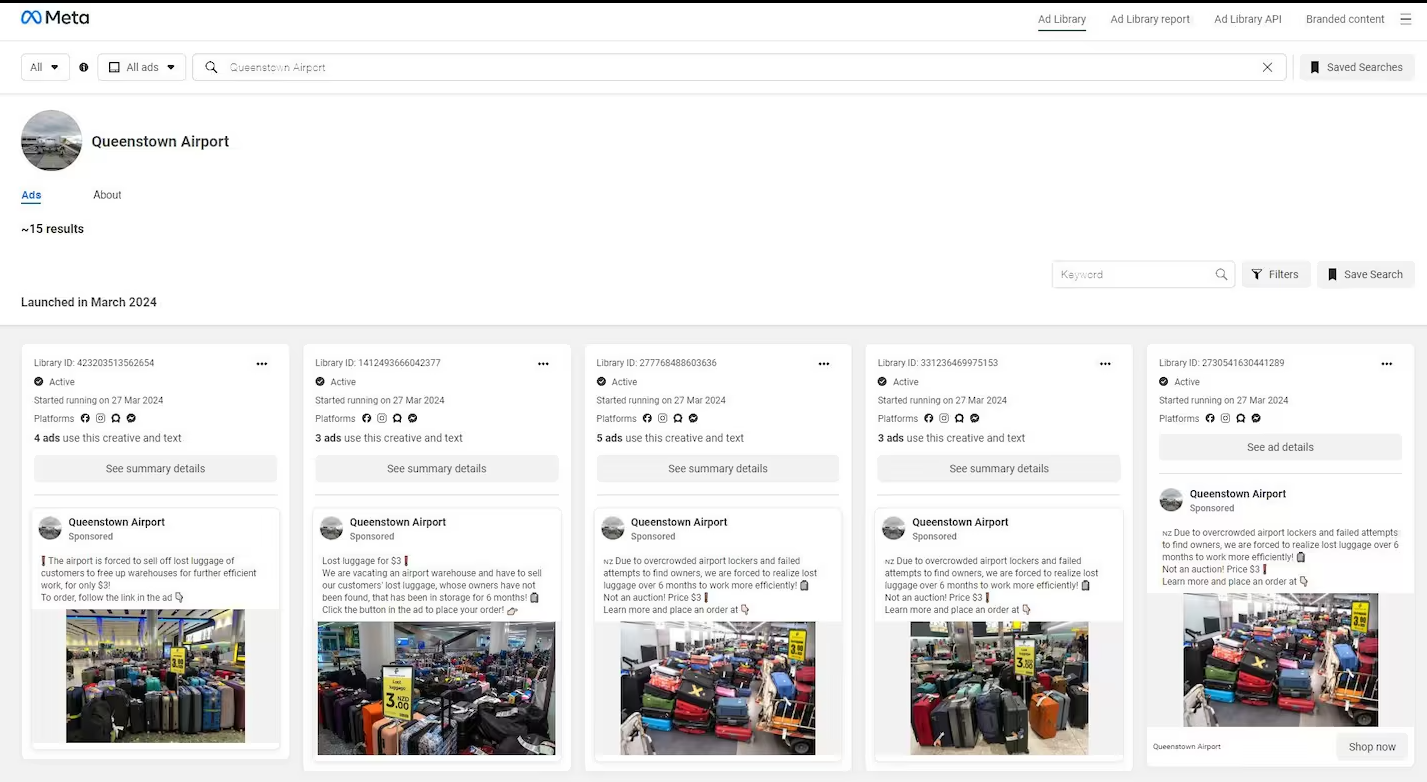Click the Queenstown Airport name in ad 1412493666042377
The width and height of the screenshot is (1427, 782).
398,522
